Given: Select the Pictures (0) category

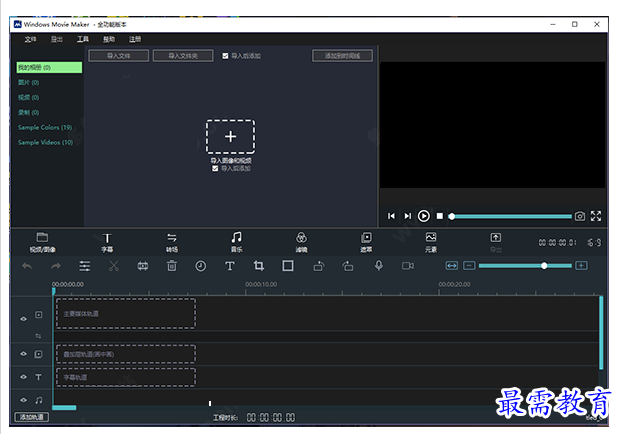Looking at the screenshot, I should click(x=28, y=83).
